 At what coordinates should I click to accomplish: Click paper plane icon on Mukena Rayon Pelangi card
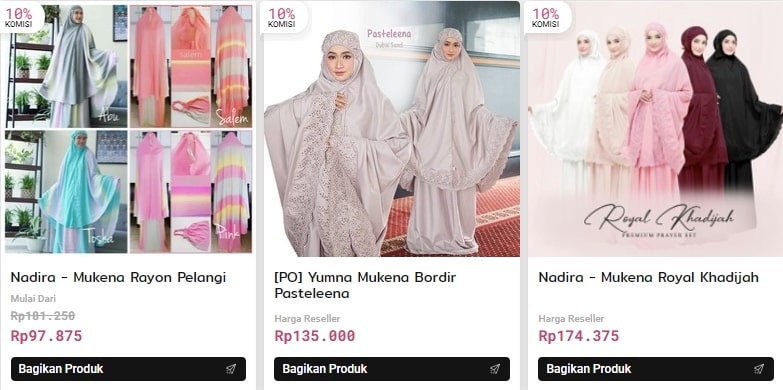click(231, 369)
